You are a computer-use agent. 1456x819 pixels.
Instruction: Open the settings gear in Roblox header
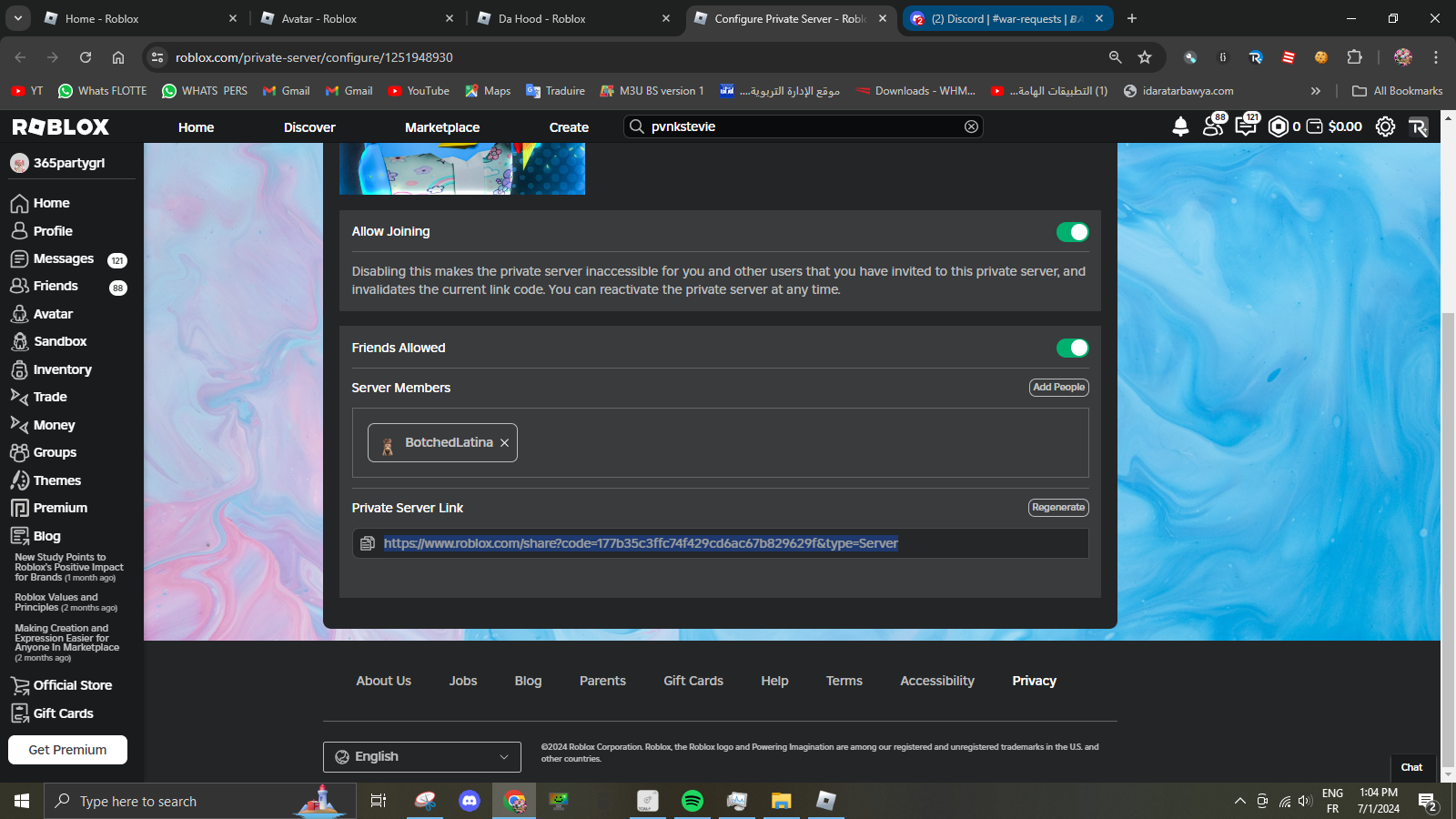(1385, 126)
